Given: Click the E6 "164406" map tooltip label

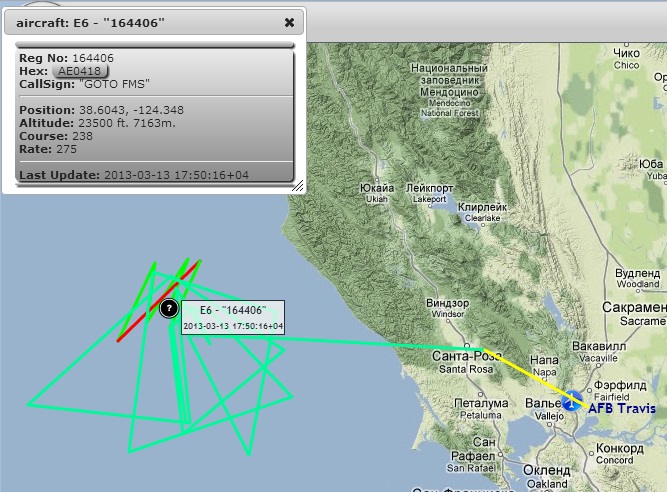Looking at the screenshot, I should point(233,318).
